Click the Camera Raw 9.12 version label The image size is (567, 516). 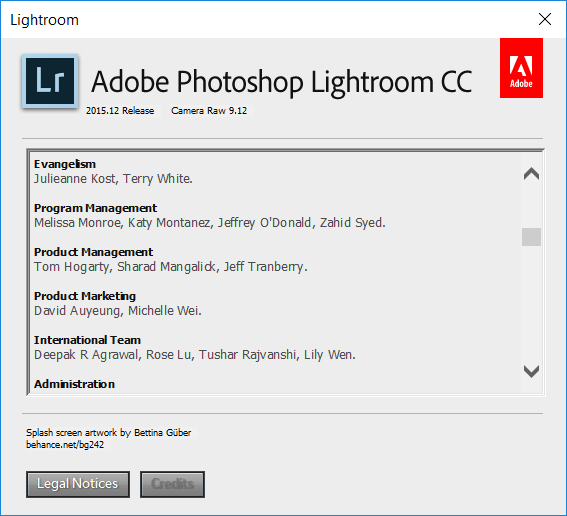(209, 111)
